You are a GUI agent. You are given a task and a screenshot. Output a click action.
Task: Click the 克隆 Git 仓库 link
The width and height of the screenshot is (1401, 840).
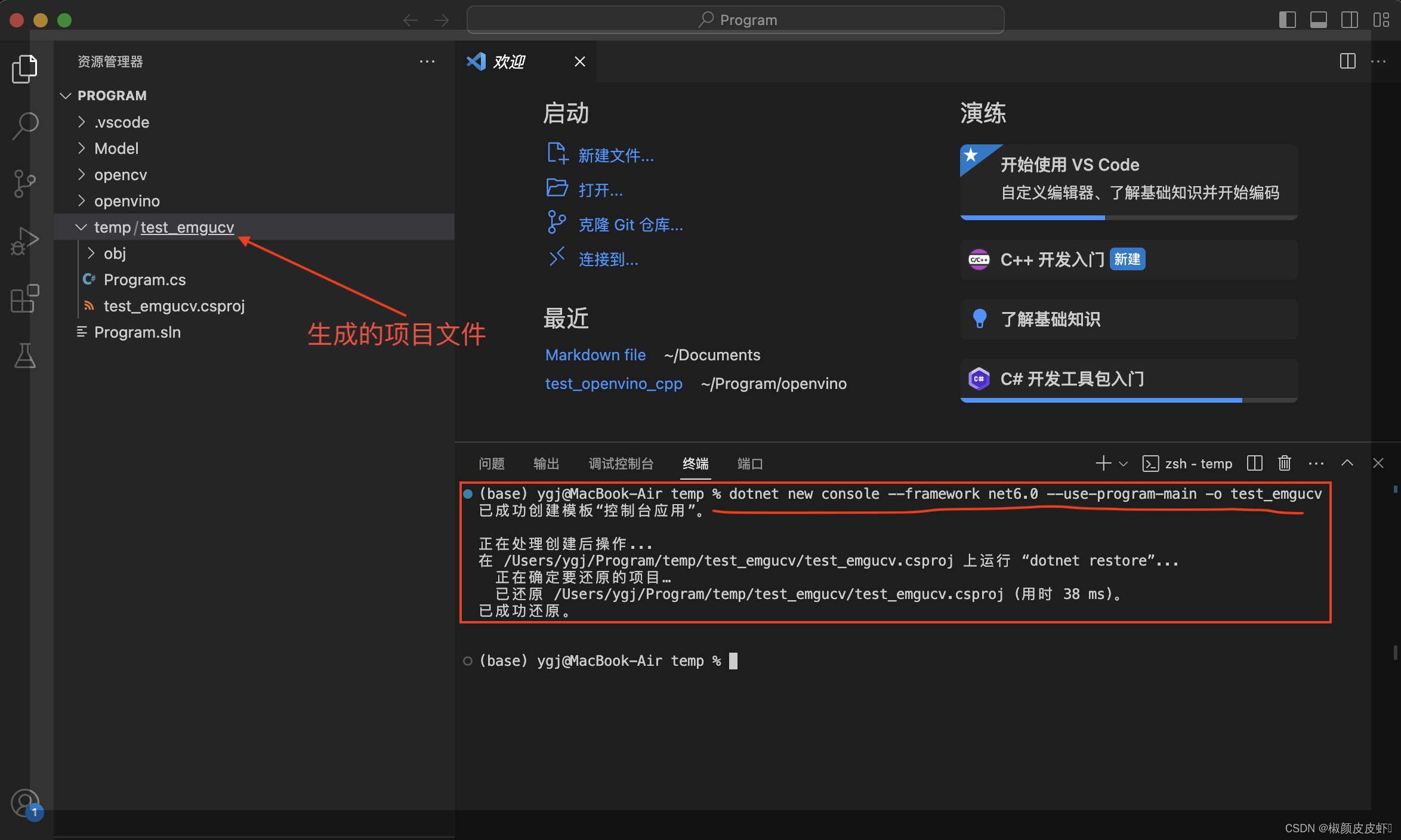[630, 224]
